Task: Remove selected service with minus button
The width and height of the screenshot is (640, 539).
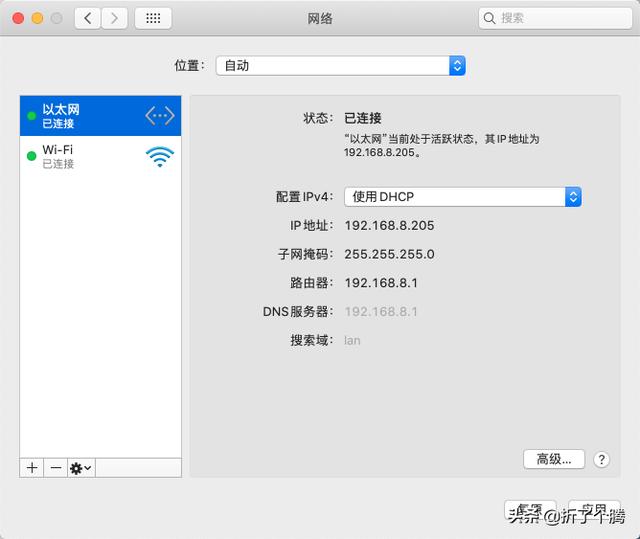Action: click(56, 468)
